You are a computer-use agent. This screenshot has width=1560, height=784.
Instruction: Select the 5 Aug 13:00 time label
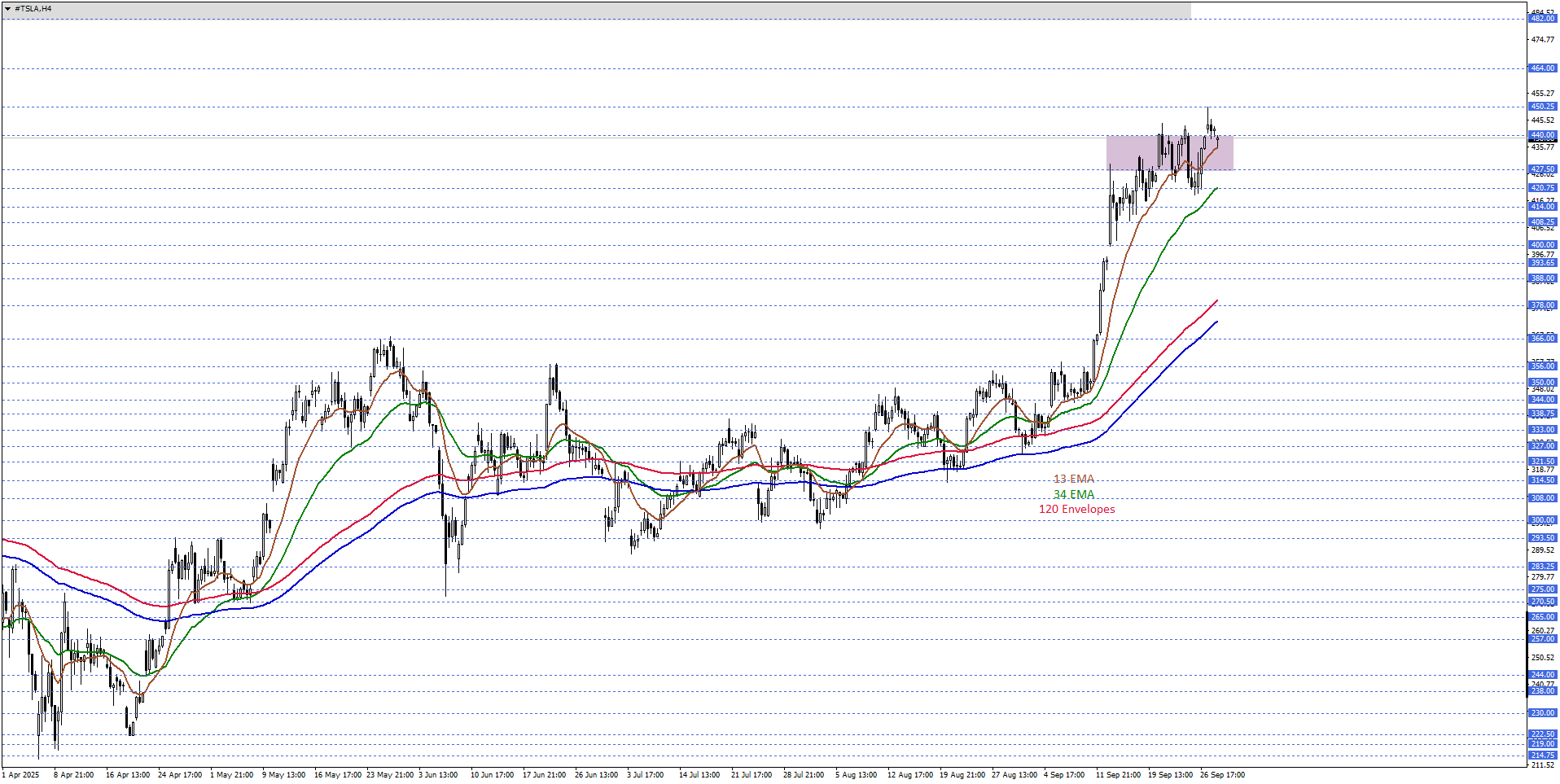click(856, 774)
